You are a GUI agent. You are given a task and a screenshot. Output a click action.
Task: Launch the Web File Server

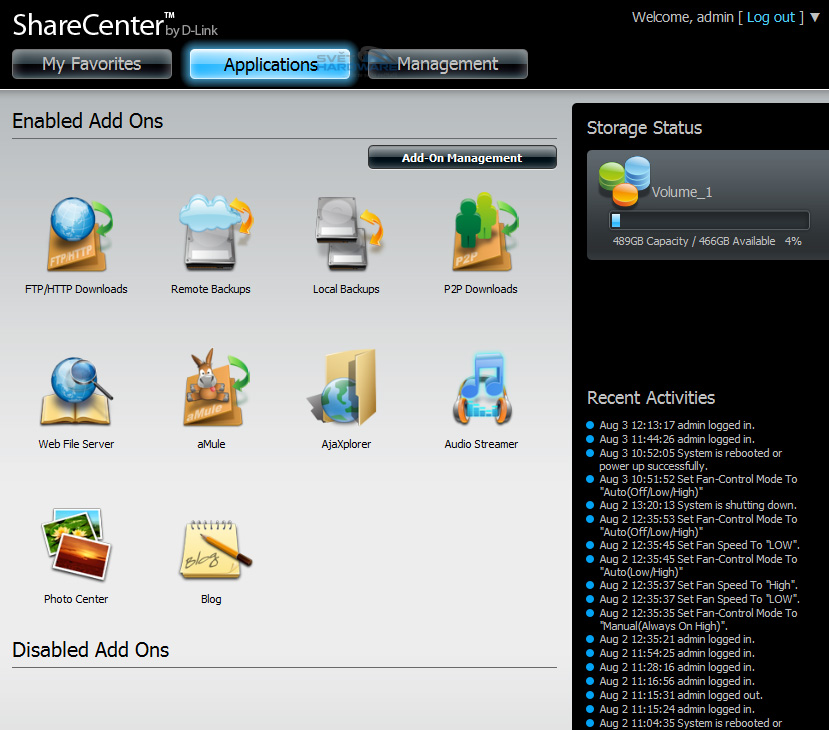click(x=76, y=391)
